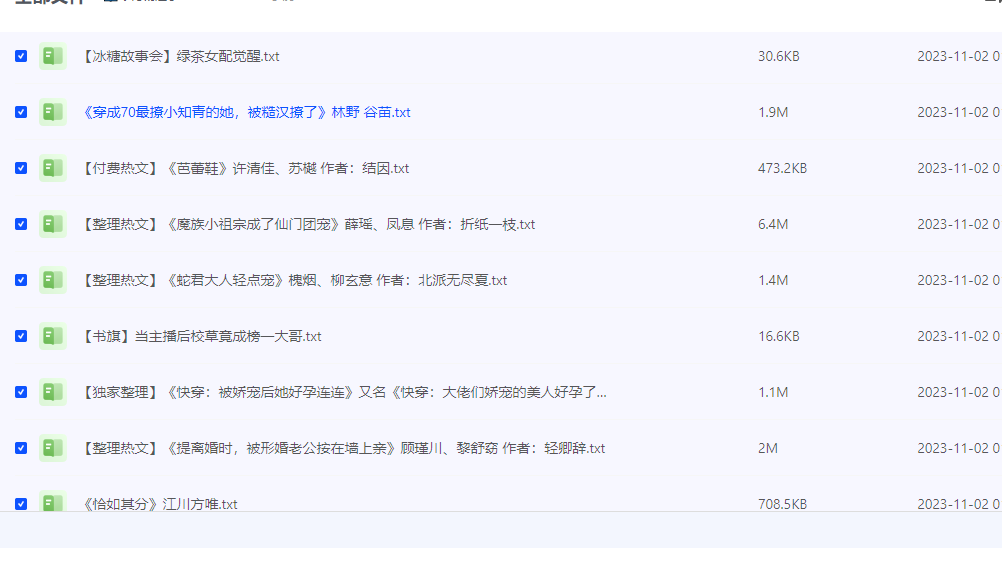The width and height of the screenshot is (1002, 572).
Task: Click the file icon next to 《快穿：被娇宠后她好孕连连》
Action: (x=52, y=393)
